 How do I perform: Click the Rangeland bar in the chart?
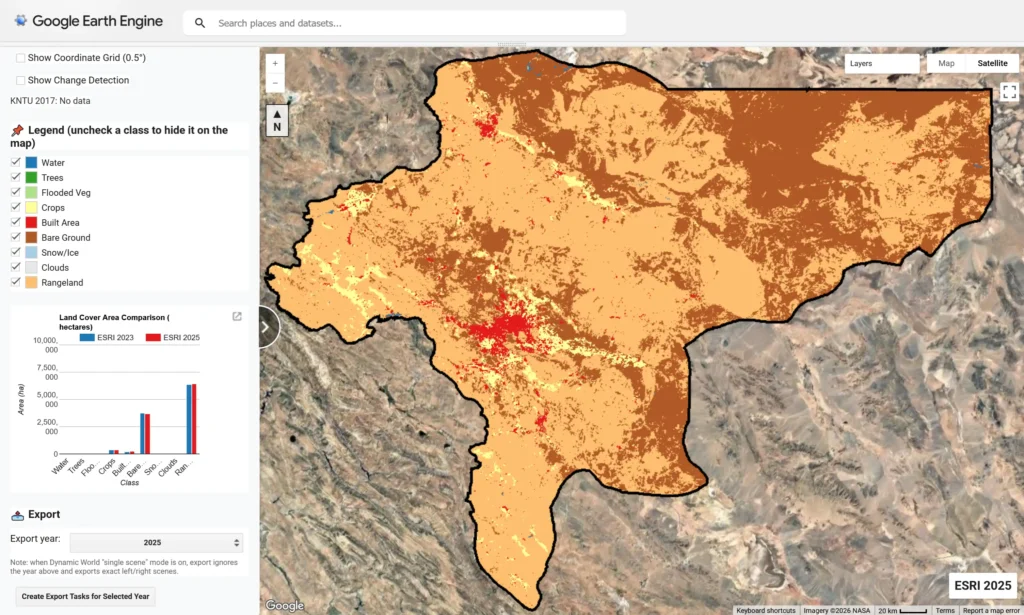[x=191, y=418]
